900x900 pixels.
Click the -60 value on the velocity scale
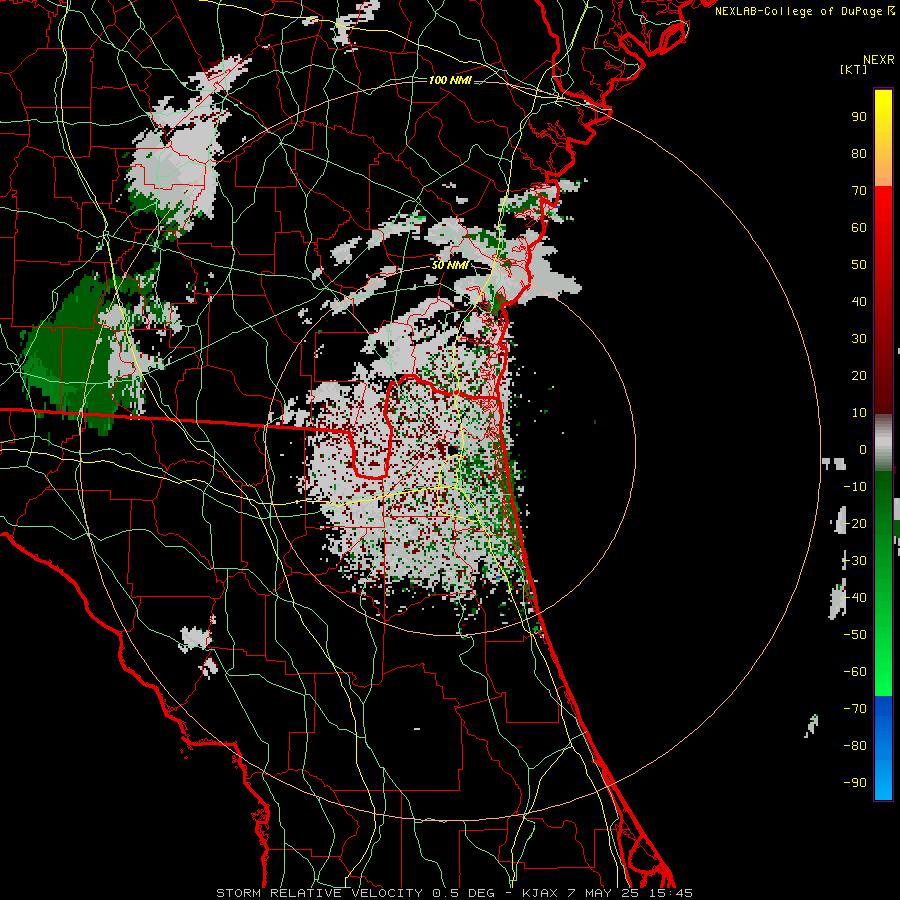pyautogui.click(x=855, y=672)
